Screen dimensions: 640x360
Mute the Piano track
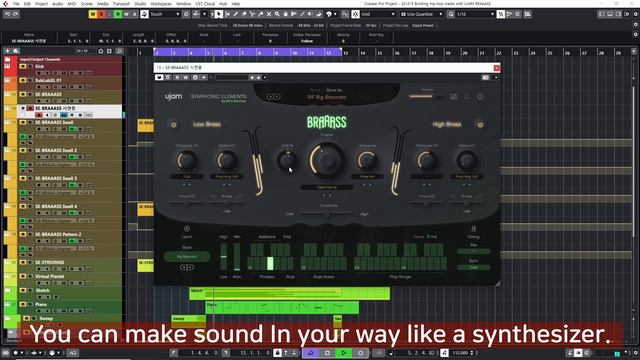pos(23,304)
